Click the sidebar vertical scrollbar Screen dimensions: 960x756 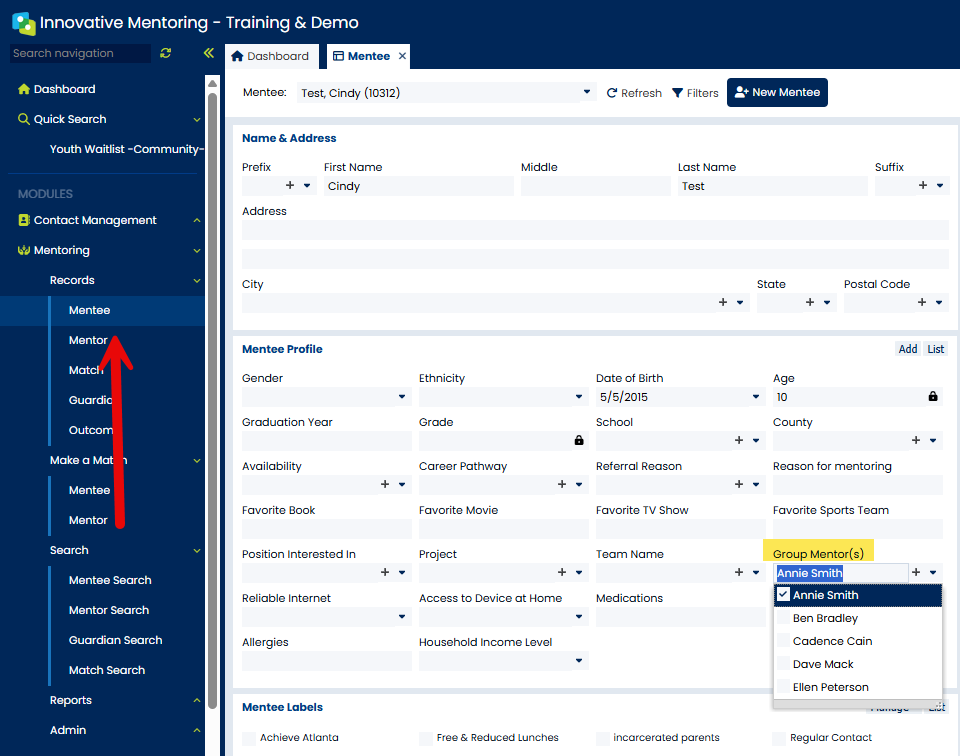pos(212,398)
